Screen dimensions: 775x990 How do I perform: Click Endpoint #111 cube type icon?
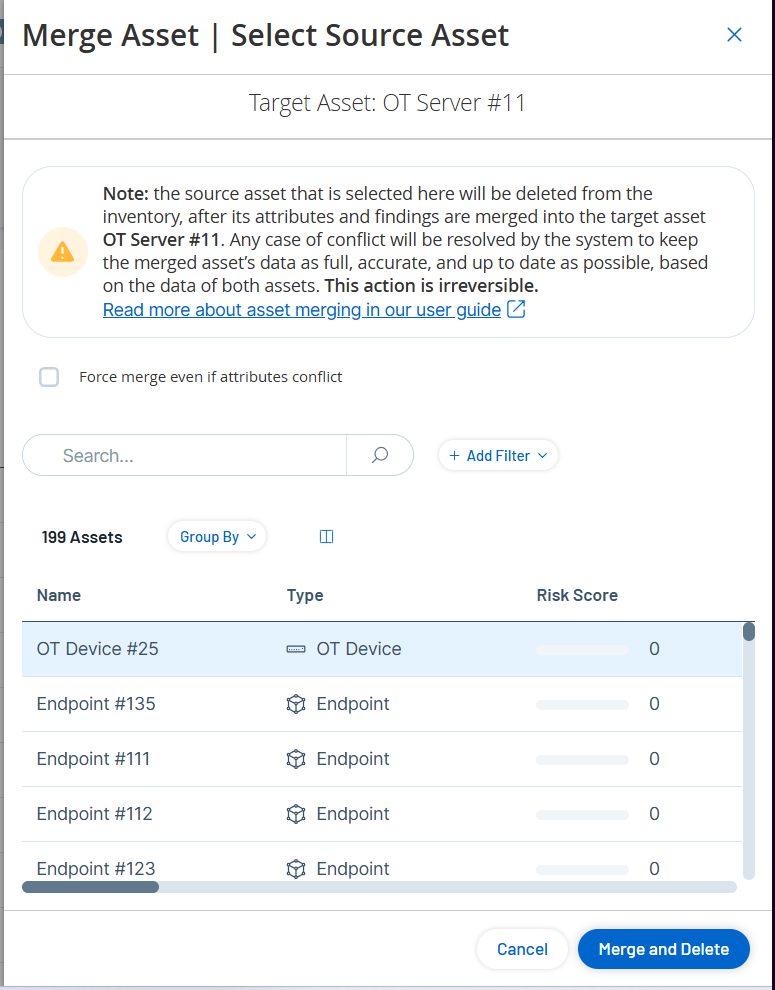[x=296, y=759]
